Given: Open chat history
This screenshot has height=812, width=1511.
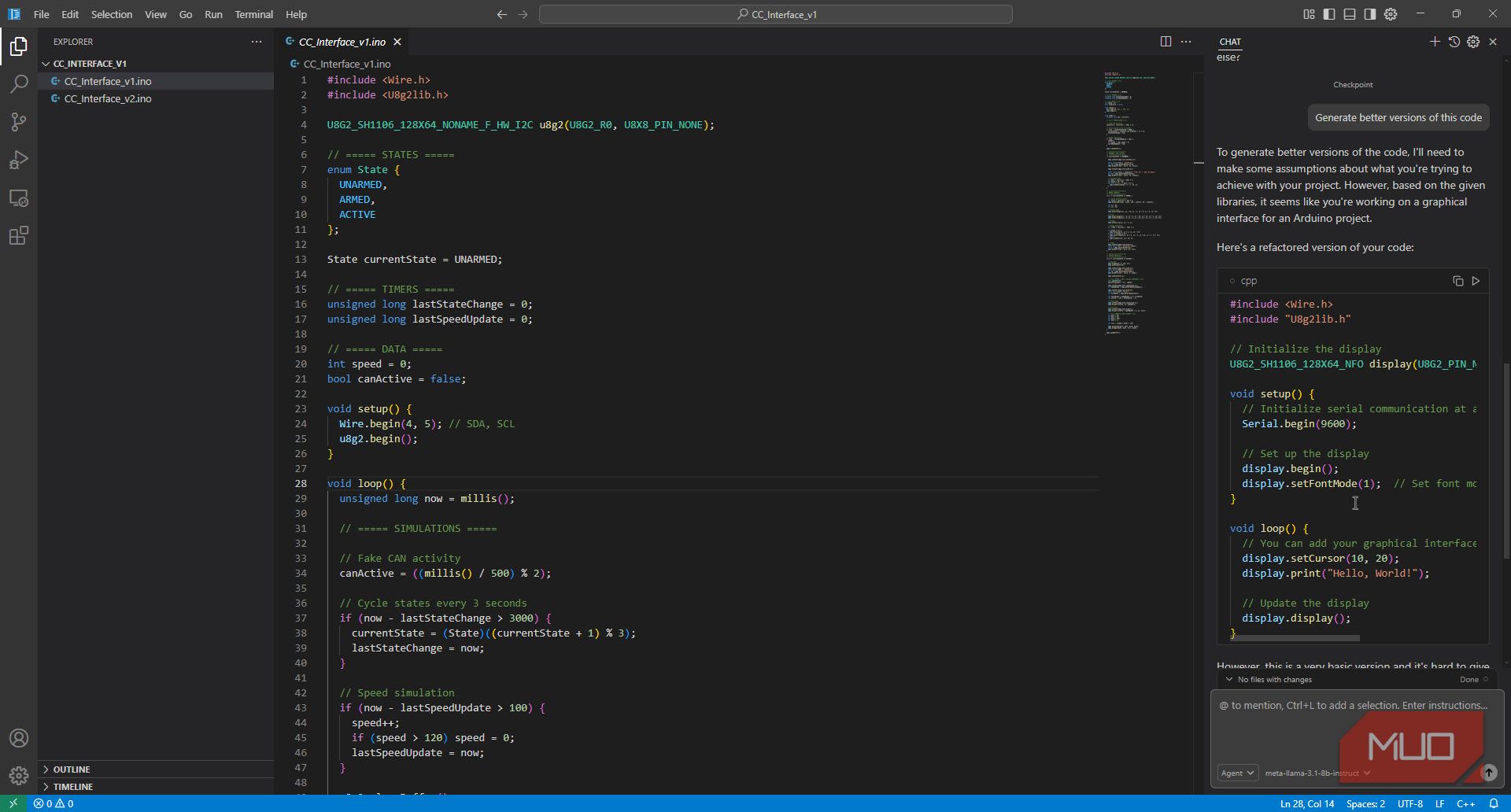Looking at the screenshot, I should click(x=1454, y=42).
